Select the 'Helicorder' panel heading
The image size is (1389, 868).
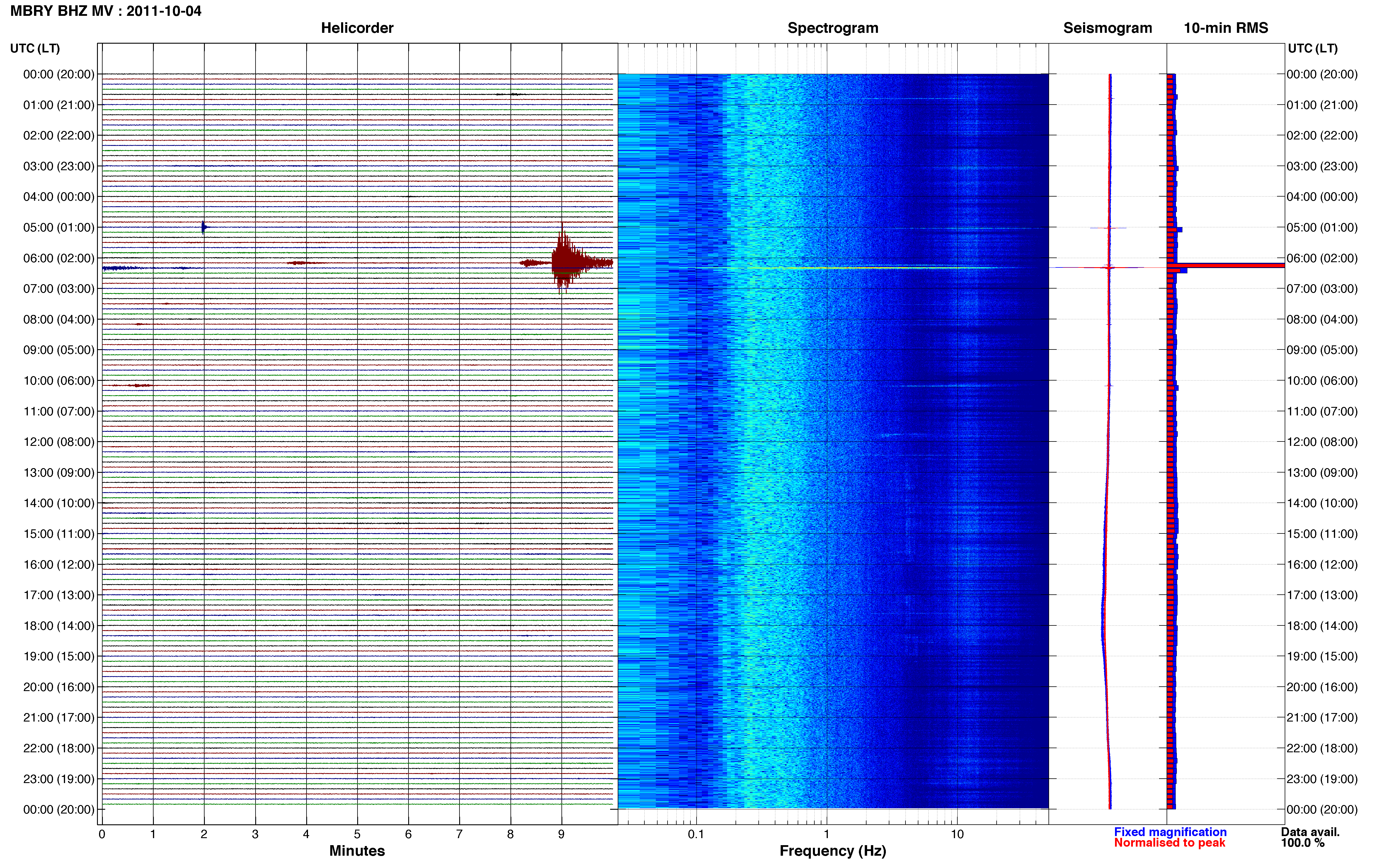point(357,28)
